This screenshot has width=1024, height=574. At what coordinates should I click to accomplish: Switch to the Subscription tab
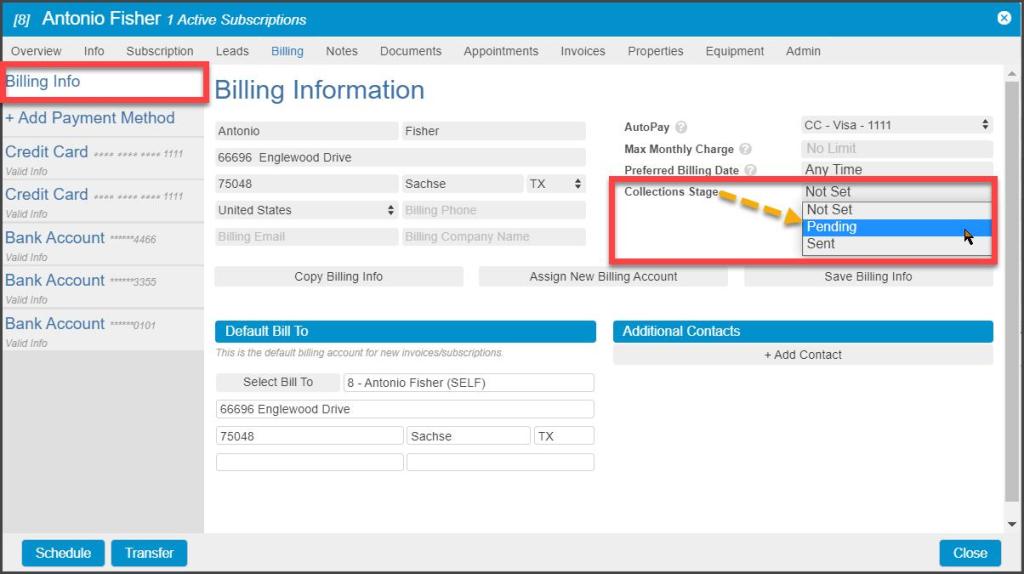click(159, 51)
